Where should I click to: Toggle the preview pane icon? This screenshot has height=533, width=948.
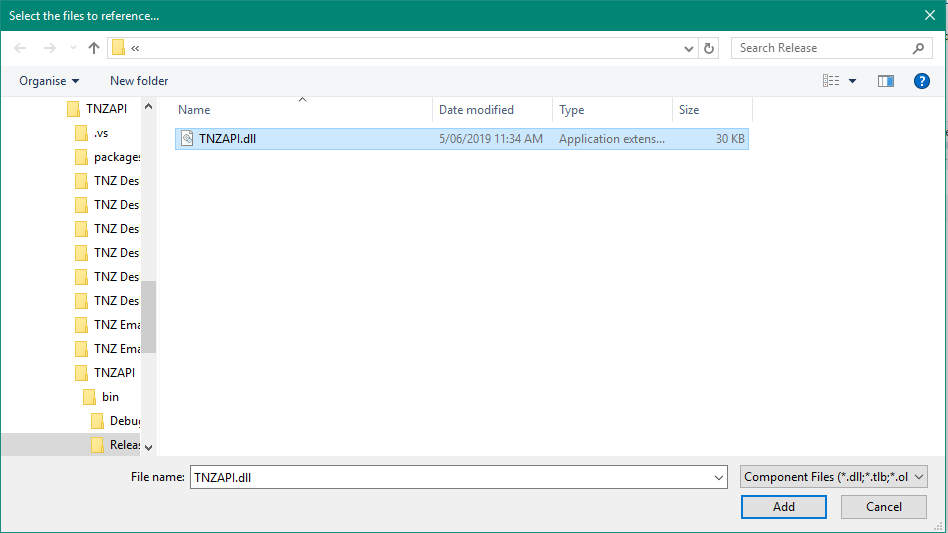click(x=885, y=81)
